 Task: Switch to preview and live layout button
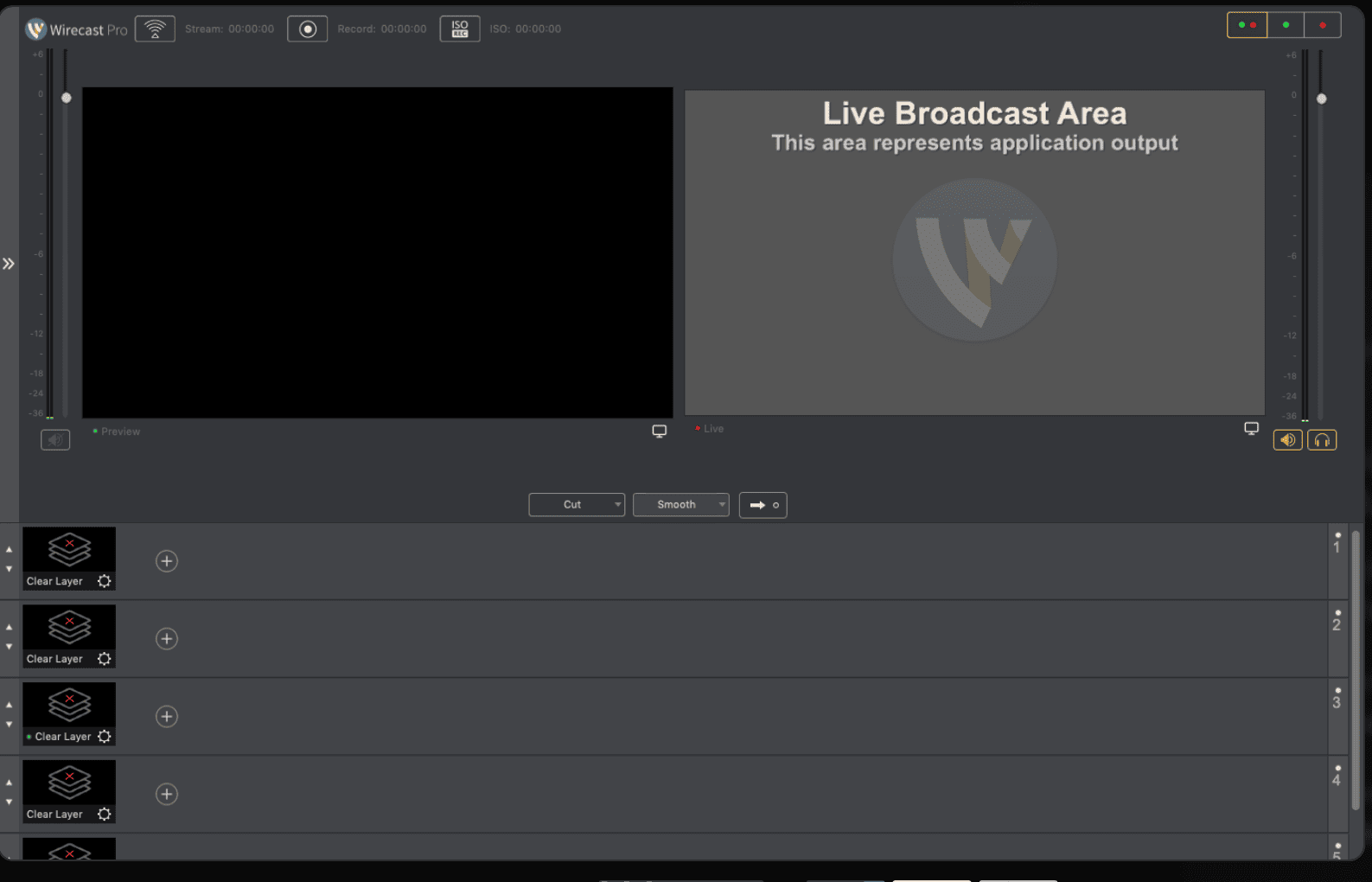tap(1248, 25)
